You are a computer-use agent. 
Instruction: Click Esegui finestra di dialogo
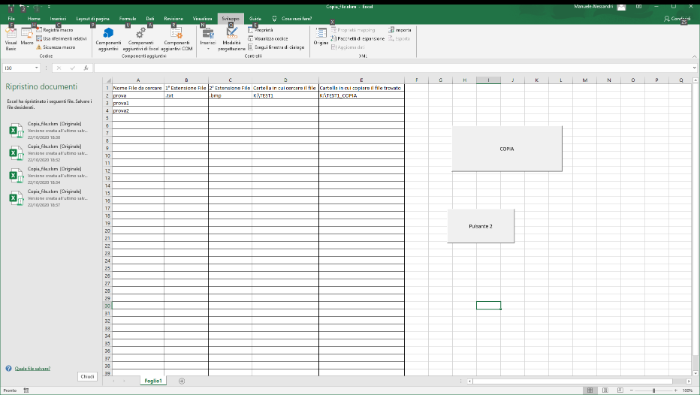pyautogui.click(x=276, y=47)
